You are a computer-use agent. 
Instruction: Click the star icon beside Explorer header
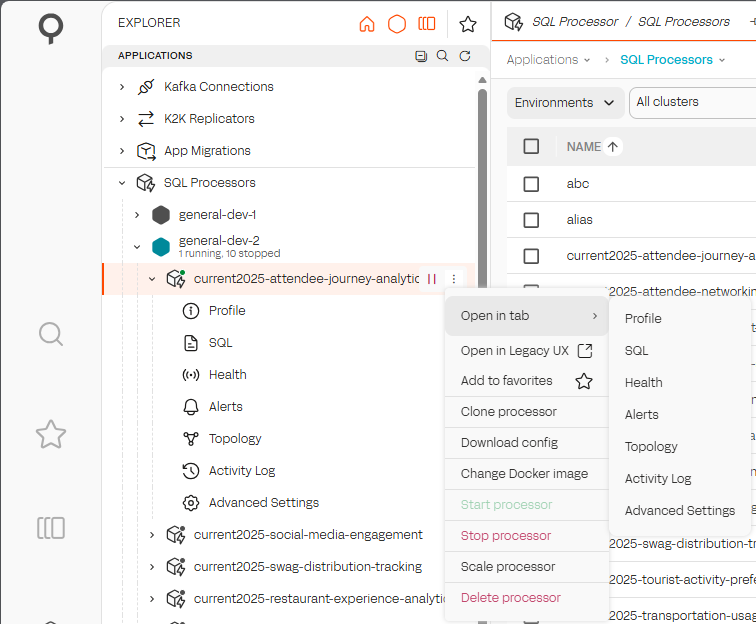(x=467, y=24)
